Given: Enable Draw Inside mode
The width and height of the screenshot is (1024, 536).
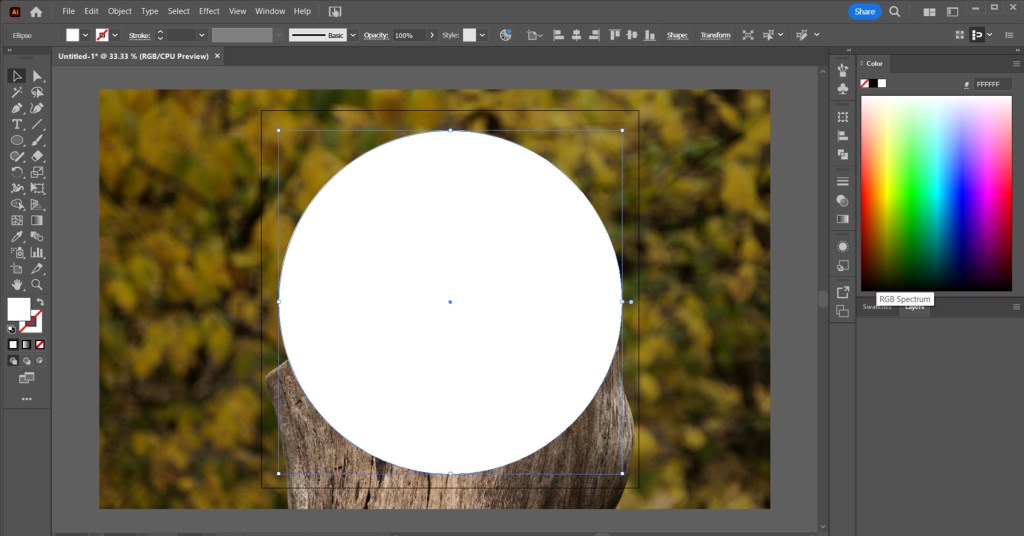Looking at the screenshot, I should tap(40, 360).
